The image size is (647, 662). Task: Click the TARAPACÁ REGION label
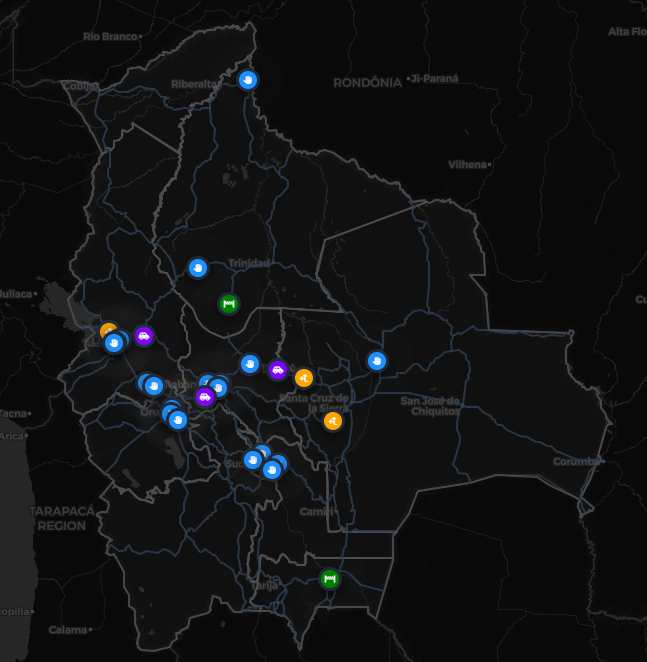click(x=62, y=518)
